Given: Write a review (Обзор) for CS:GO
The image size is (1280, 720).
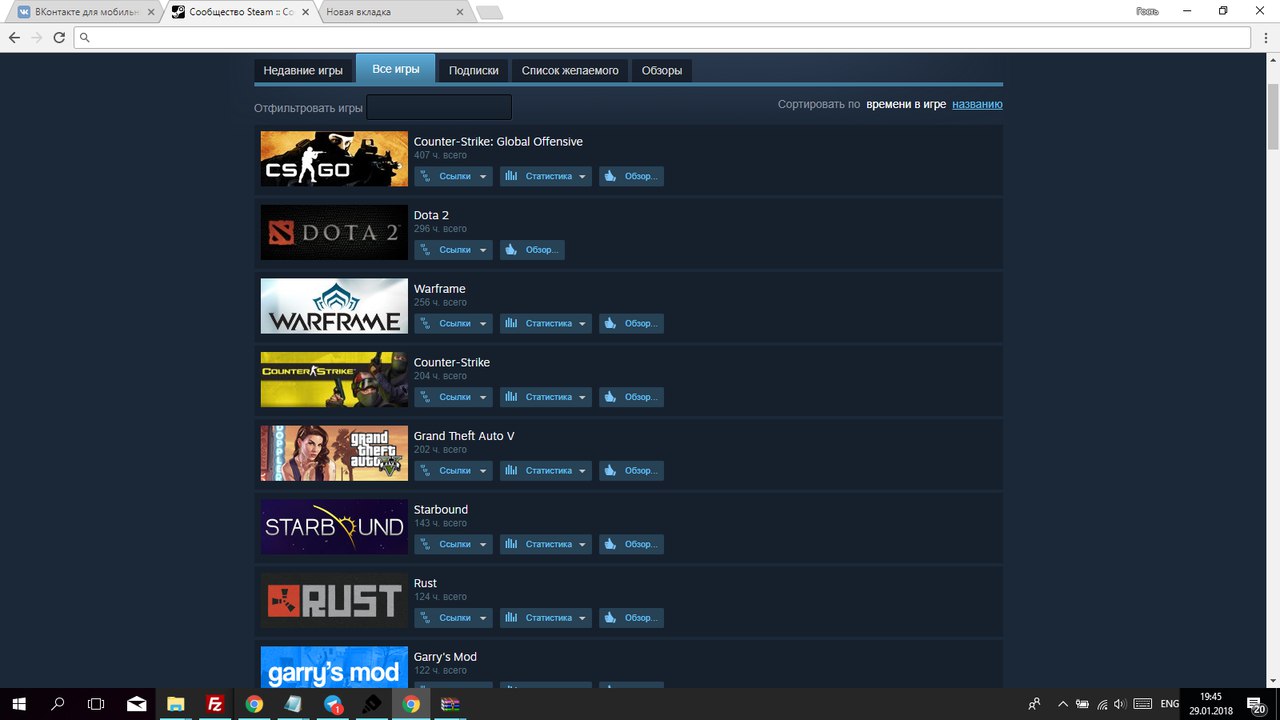Looking at the screenshot, I should point(631,176).
